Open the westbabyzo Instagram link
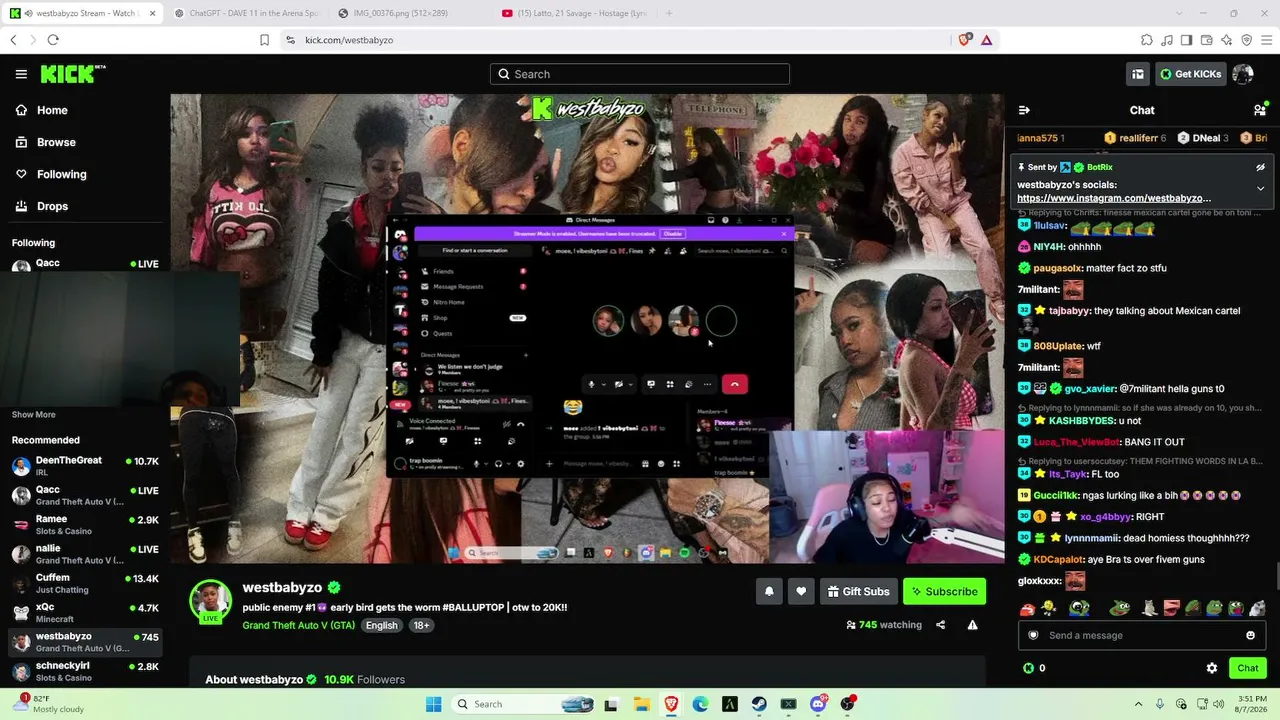1280x720 pixels. [1114, 198]
